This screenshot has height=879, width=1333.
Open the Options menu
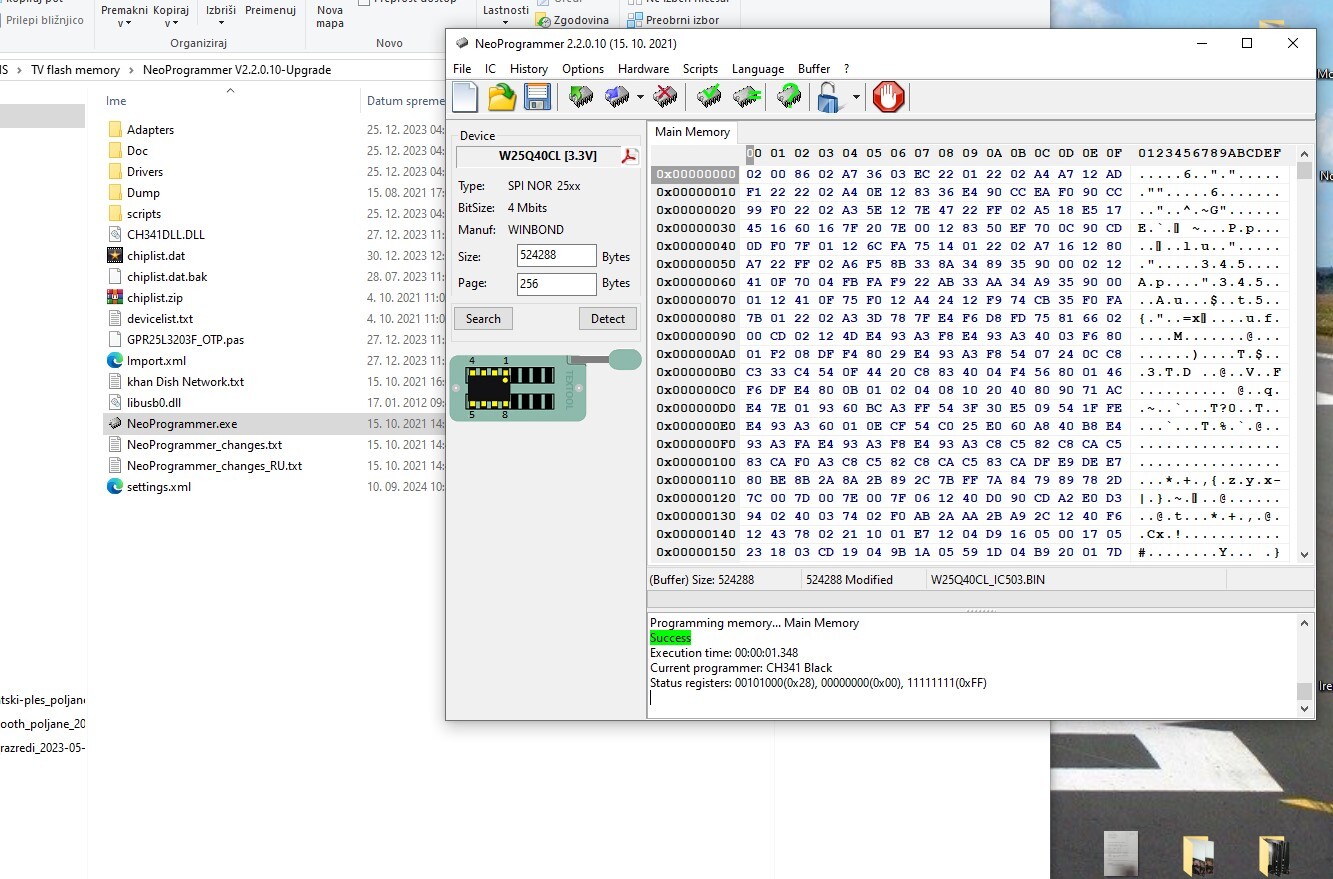[x=583, y=69]
